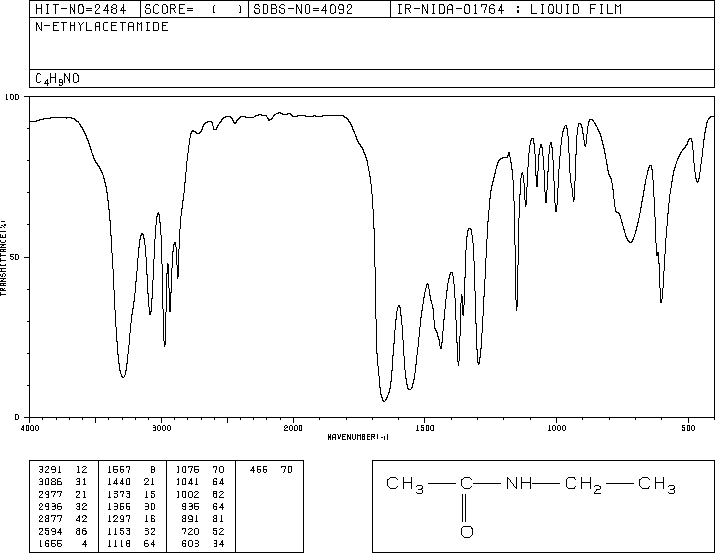The height and width of the screenshot is (553, 715).
Task: Click the 1500 x-axis tick label
Action: [x=425, y=428]
